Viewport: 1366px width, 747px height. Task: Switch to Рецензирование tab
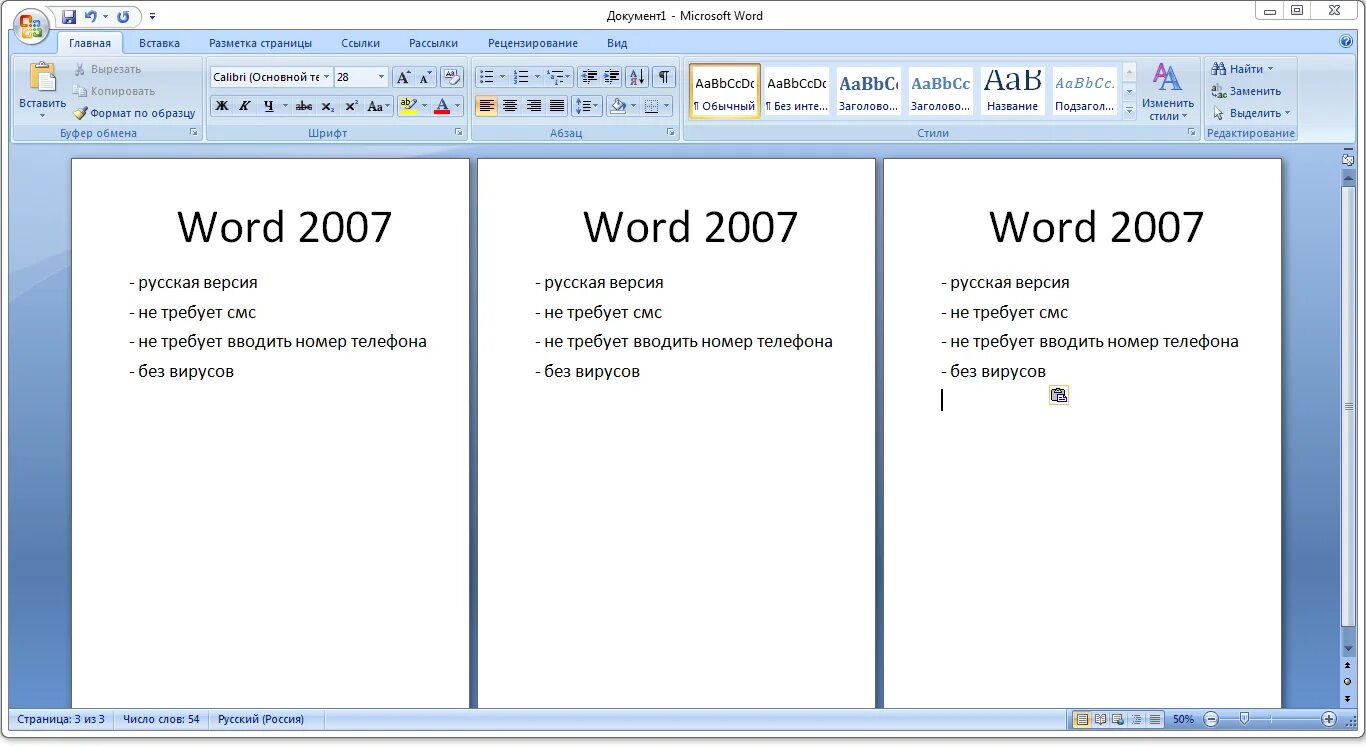(x=533, y=43)
